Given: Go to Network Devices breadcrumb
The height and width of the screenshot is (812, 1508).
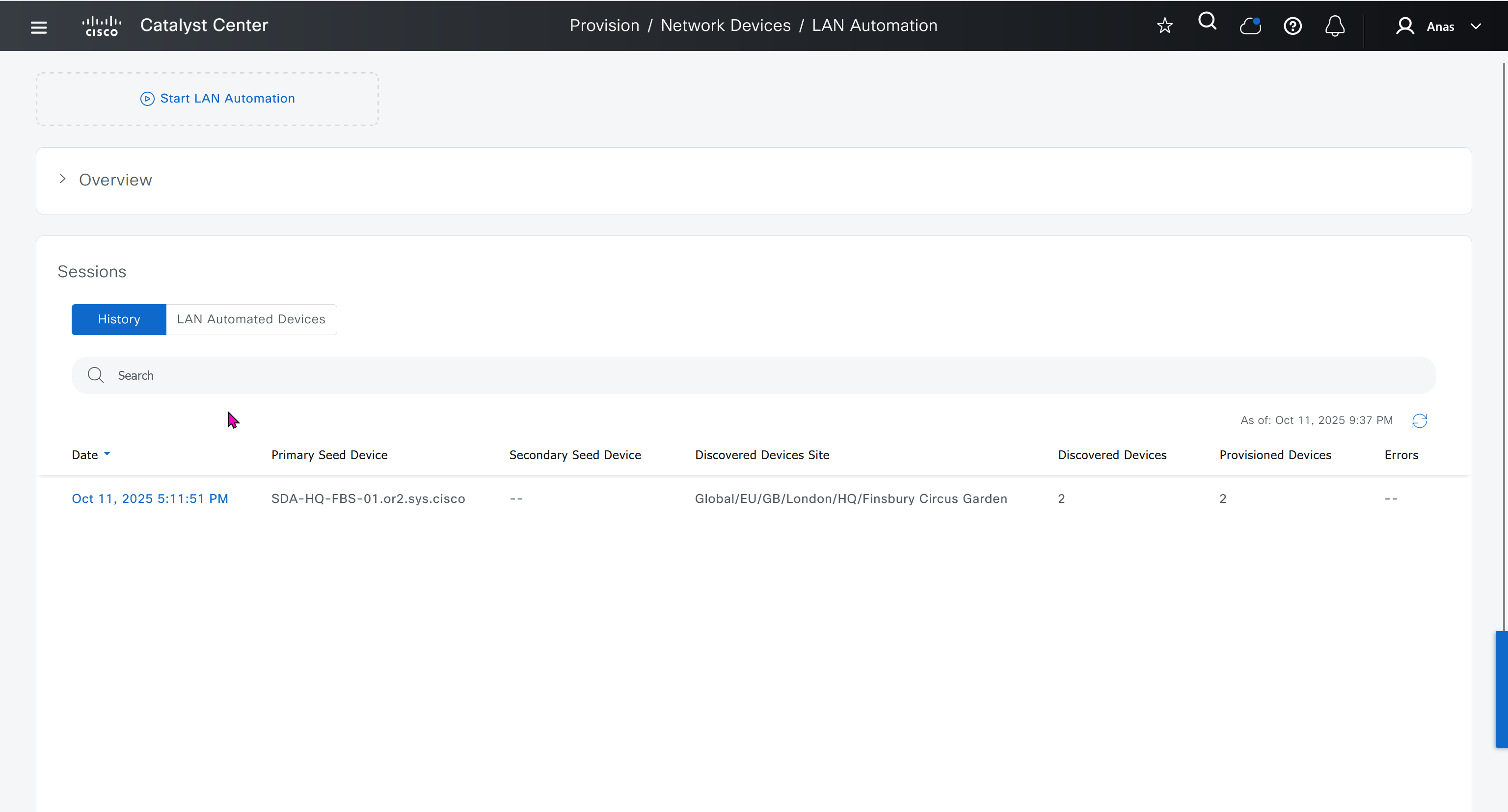Looking at the screenshot, I should click(x=726, y=26).
